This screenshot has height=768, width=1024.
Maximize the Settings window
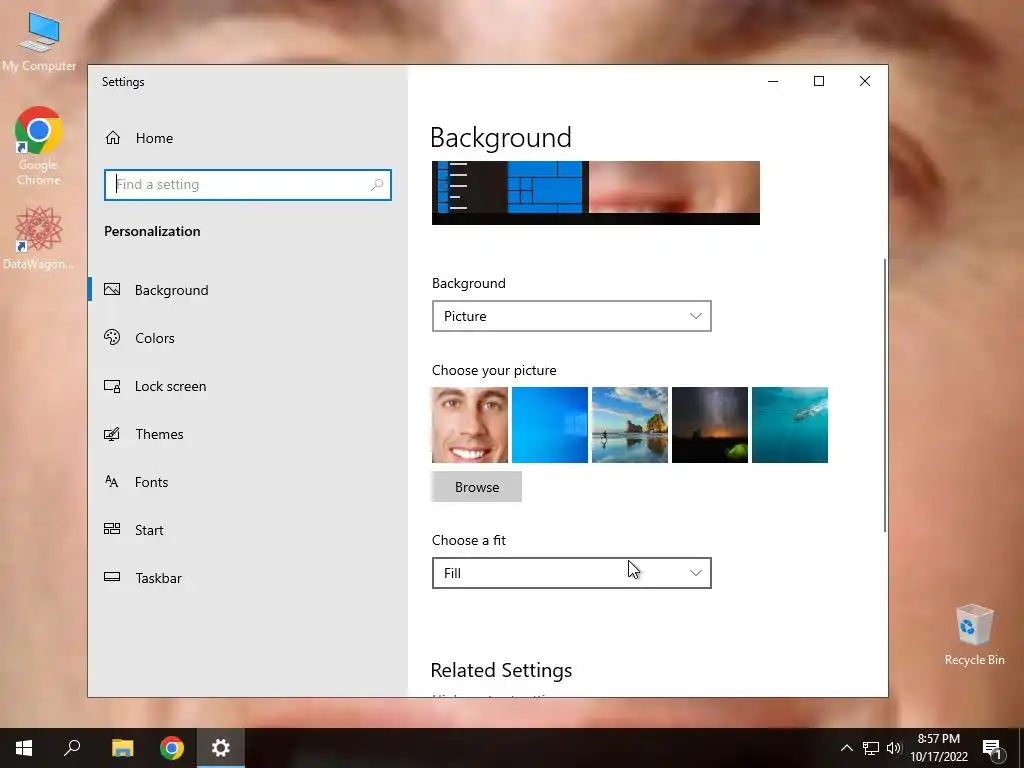[819, 81]
